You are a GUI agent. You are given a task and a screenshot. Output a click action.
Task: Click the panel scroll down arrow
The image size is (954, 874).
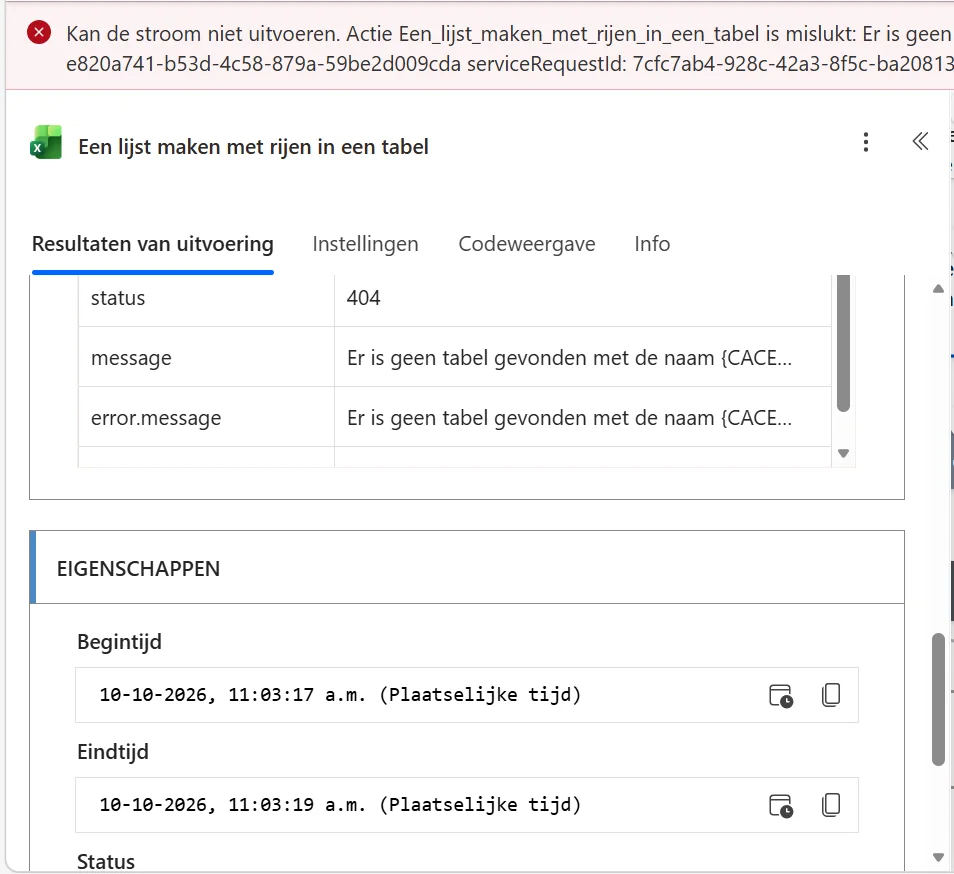(938, 858)
